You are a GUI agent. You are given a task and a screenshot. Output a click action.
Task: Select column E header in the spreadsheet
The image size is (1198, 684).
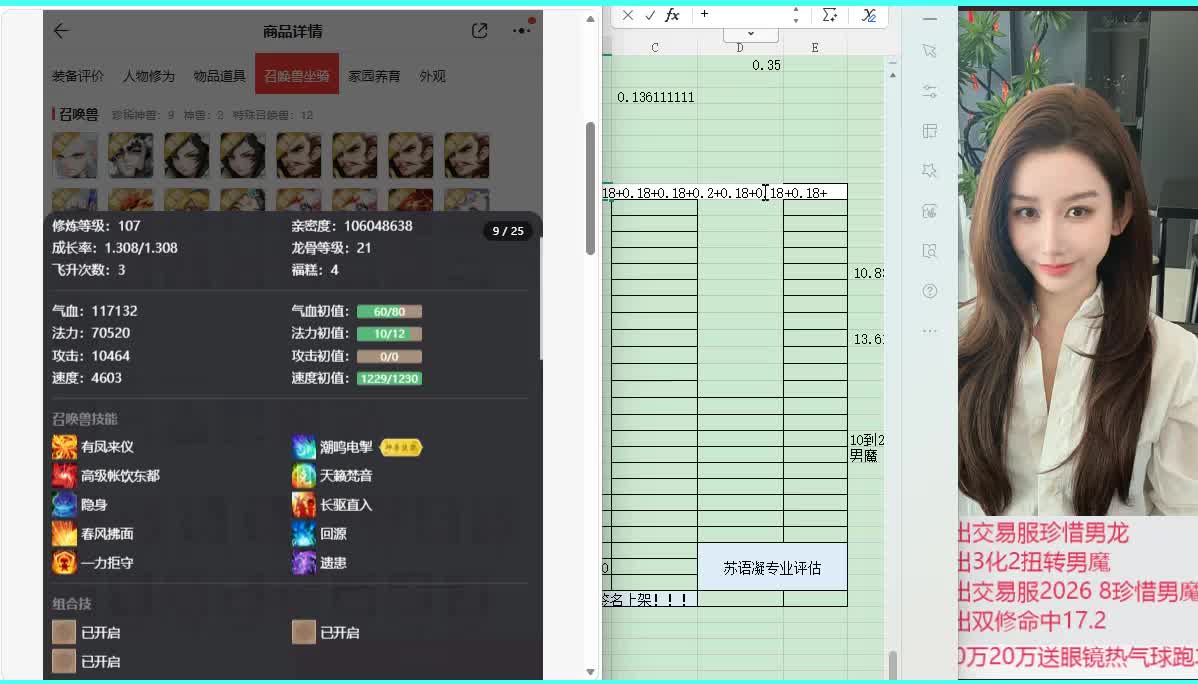pyautogui.click(x=815, y=47)
